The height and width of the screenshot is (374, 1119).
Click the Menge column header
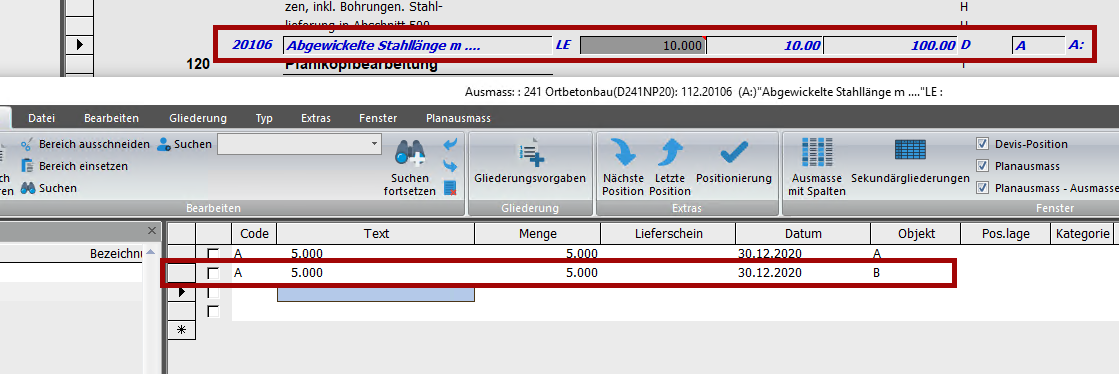(x=537, y=233)
